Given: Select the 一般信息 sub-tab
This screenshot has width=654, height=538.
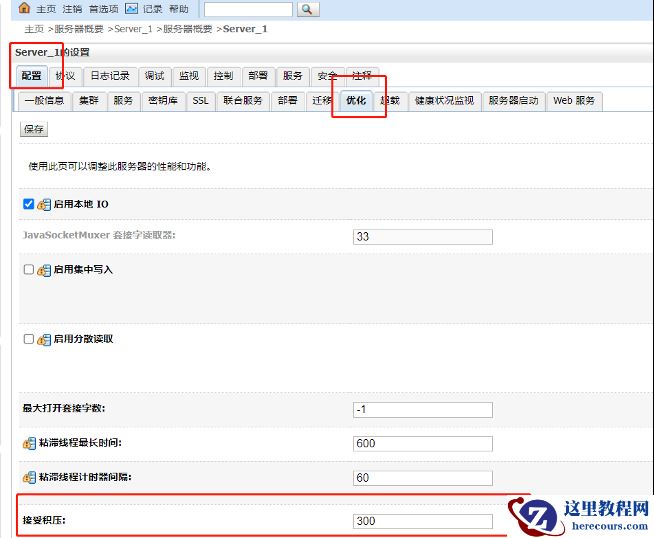Looking at the screenshot, I should point(44,101).
